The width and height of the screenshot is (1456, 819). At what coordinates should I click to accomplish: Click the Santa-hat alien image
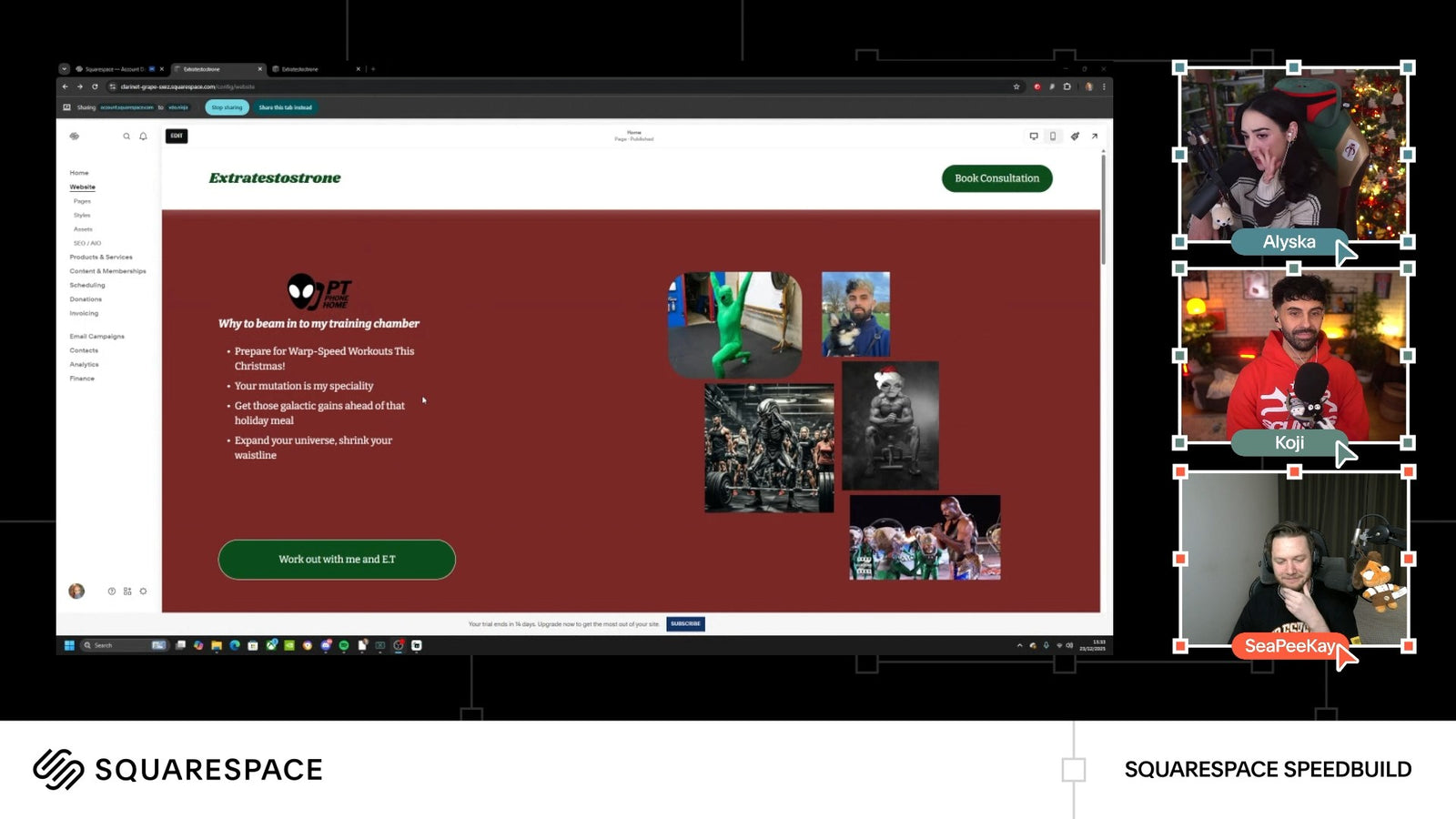click(890, 426)
